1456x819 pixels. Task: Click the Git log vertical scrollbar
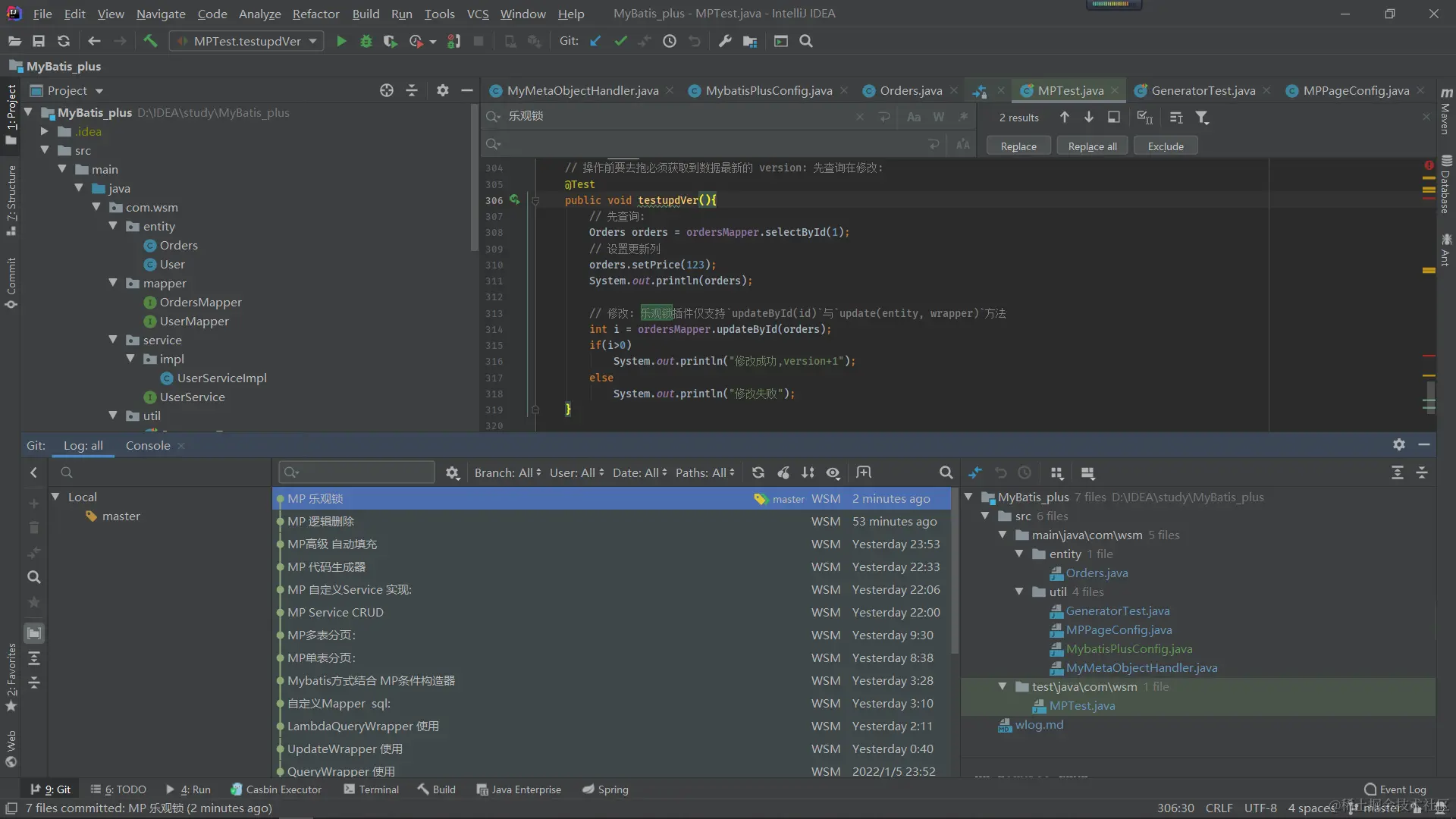955,570
